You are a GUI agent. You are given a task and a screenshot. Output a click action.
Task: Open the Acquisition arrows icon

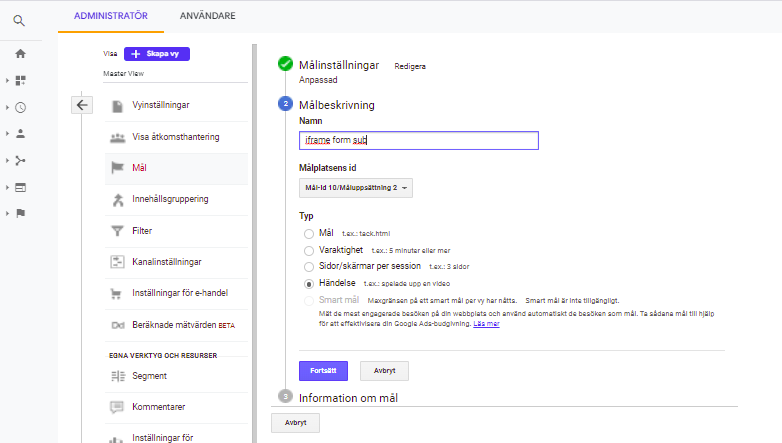(20, 160)
